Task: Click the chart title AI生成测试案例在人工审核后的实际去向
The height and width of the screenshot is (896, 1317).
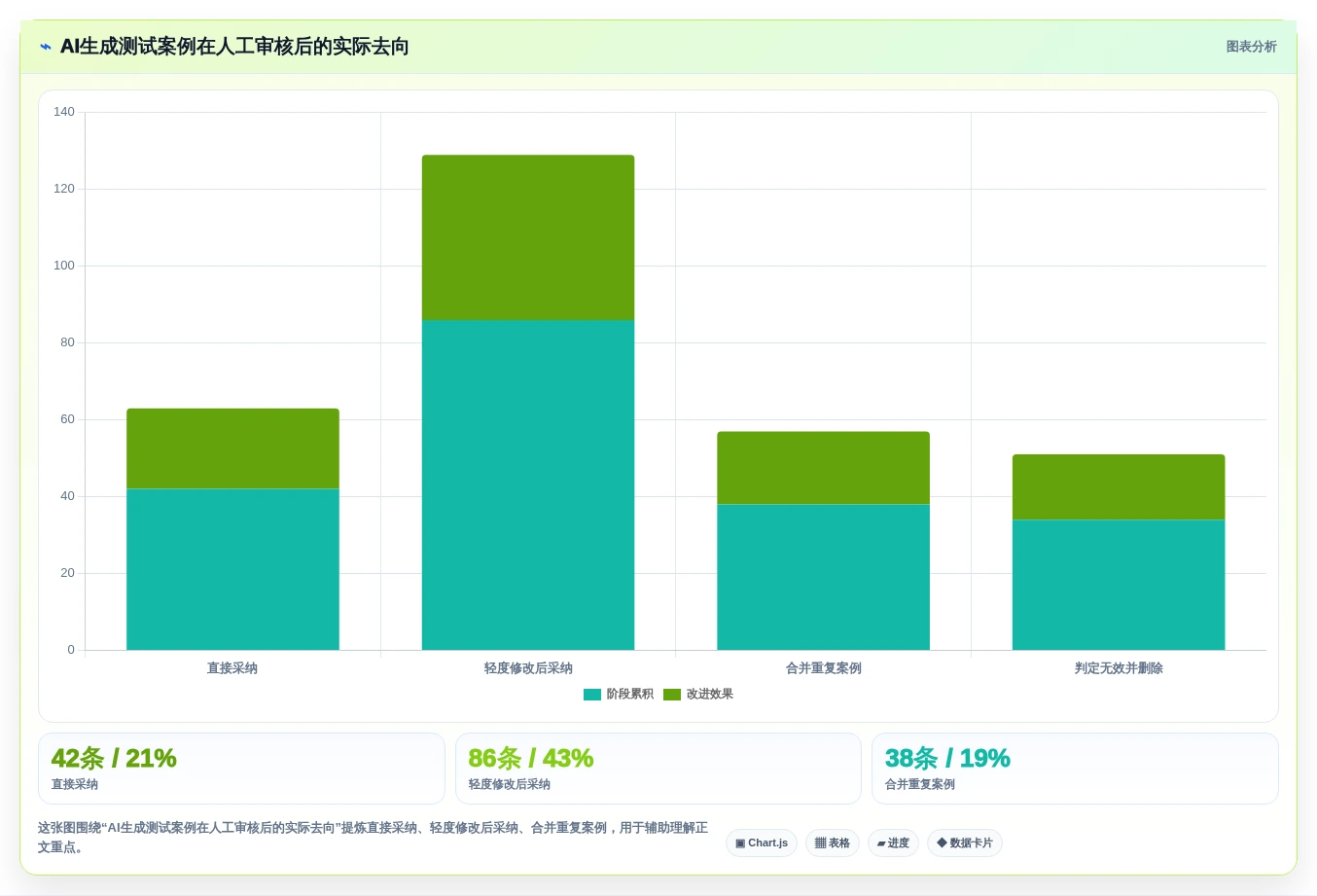Action: (234, 47)
